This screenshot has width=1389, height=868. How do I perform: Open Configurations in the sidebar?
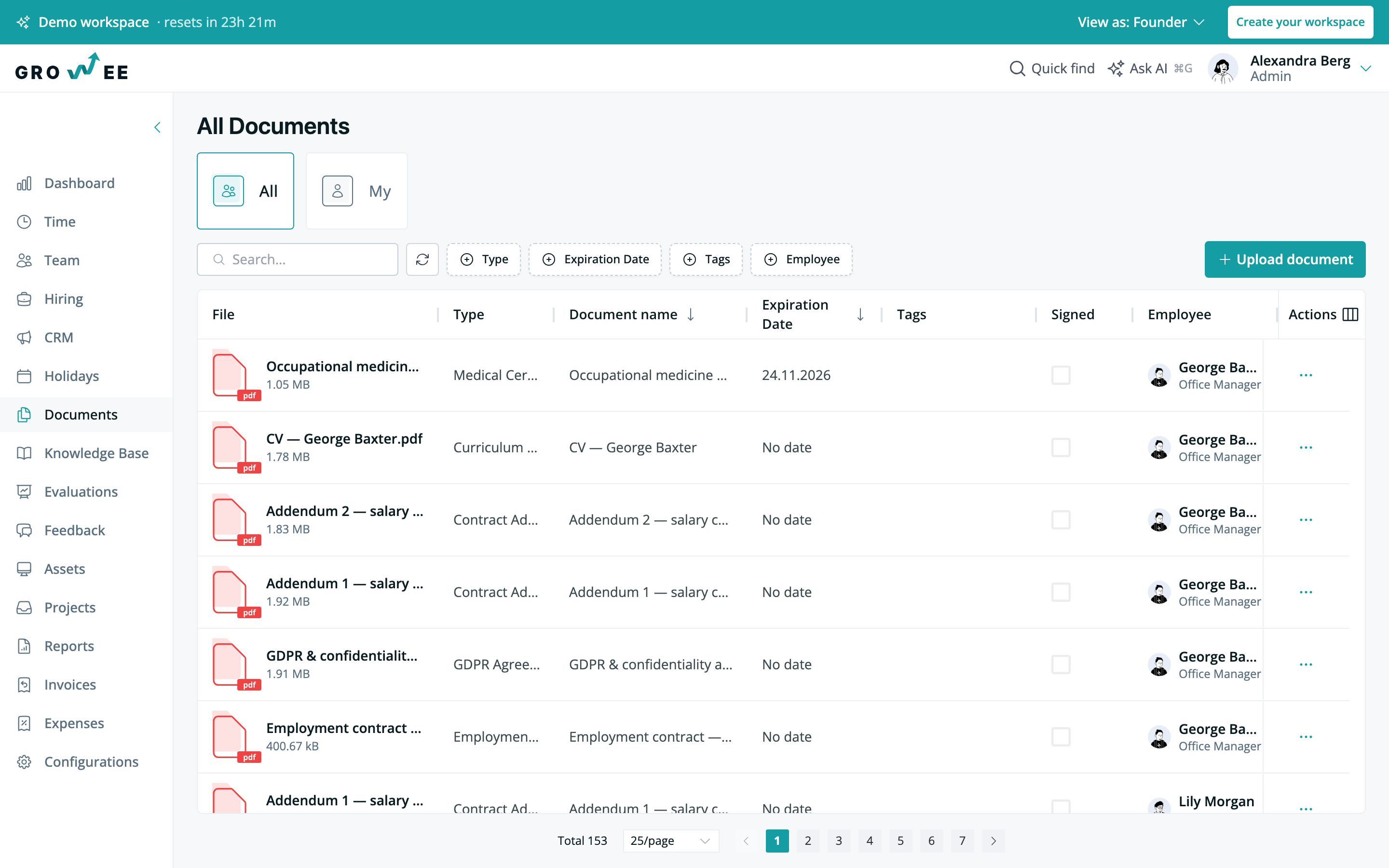(86, 762)
